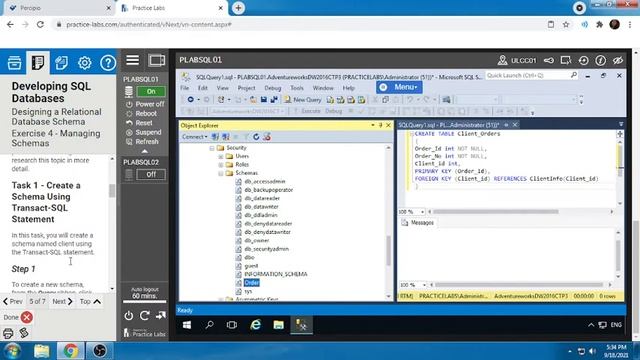
Task: Click Suspend for PLABSQL01
Action: coord(144,132)
